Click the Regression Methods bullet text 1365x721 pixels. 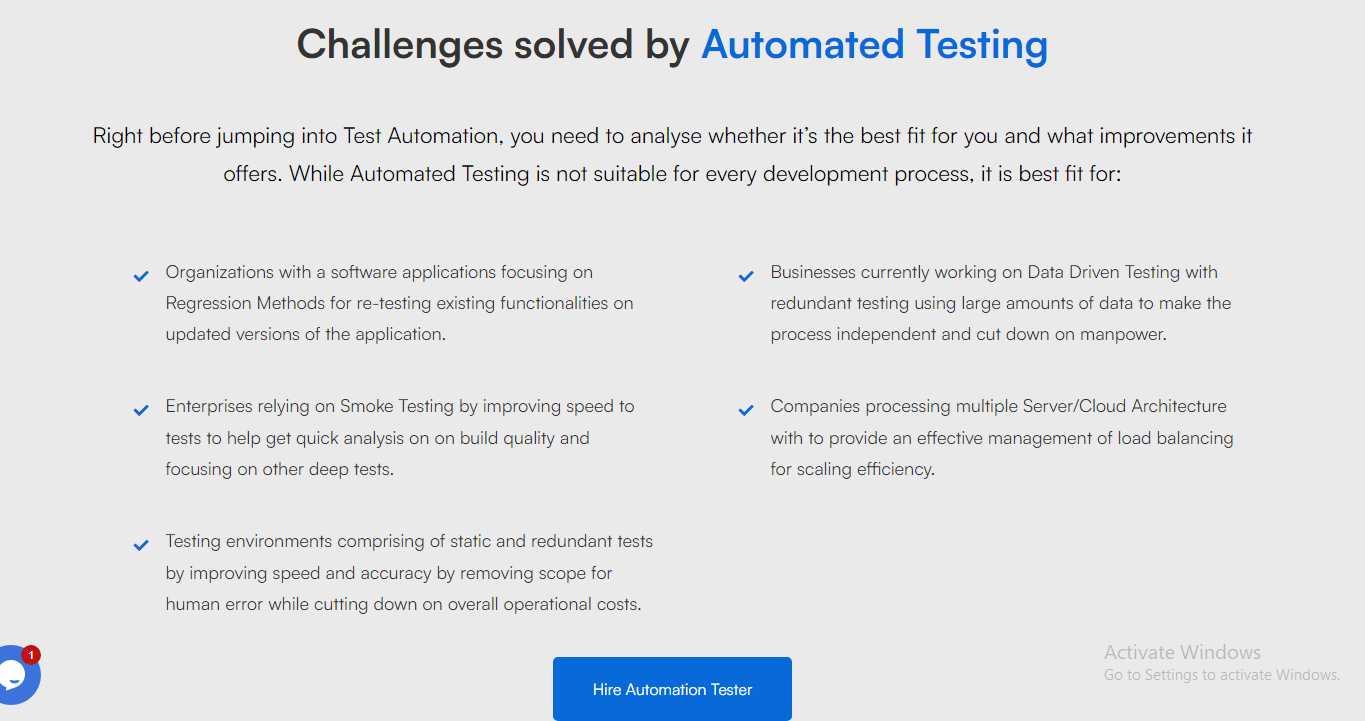400,303
